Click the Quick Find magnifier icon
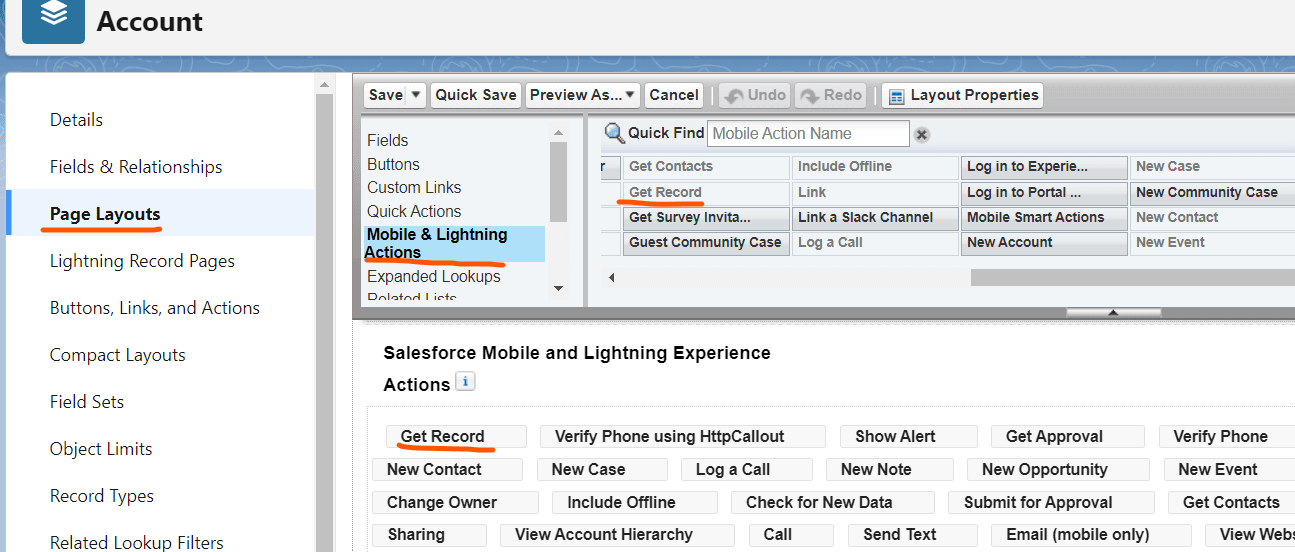Screen dimensions: 1295x552 (x=614, y=133)
